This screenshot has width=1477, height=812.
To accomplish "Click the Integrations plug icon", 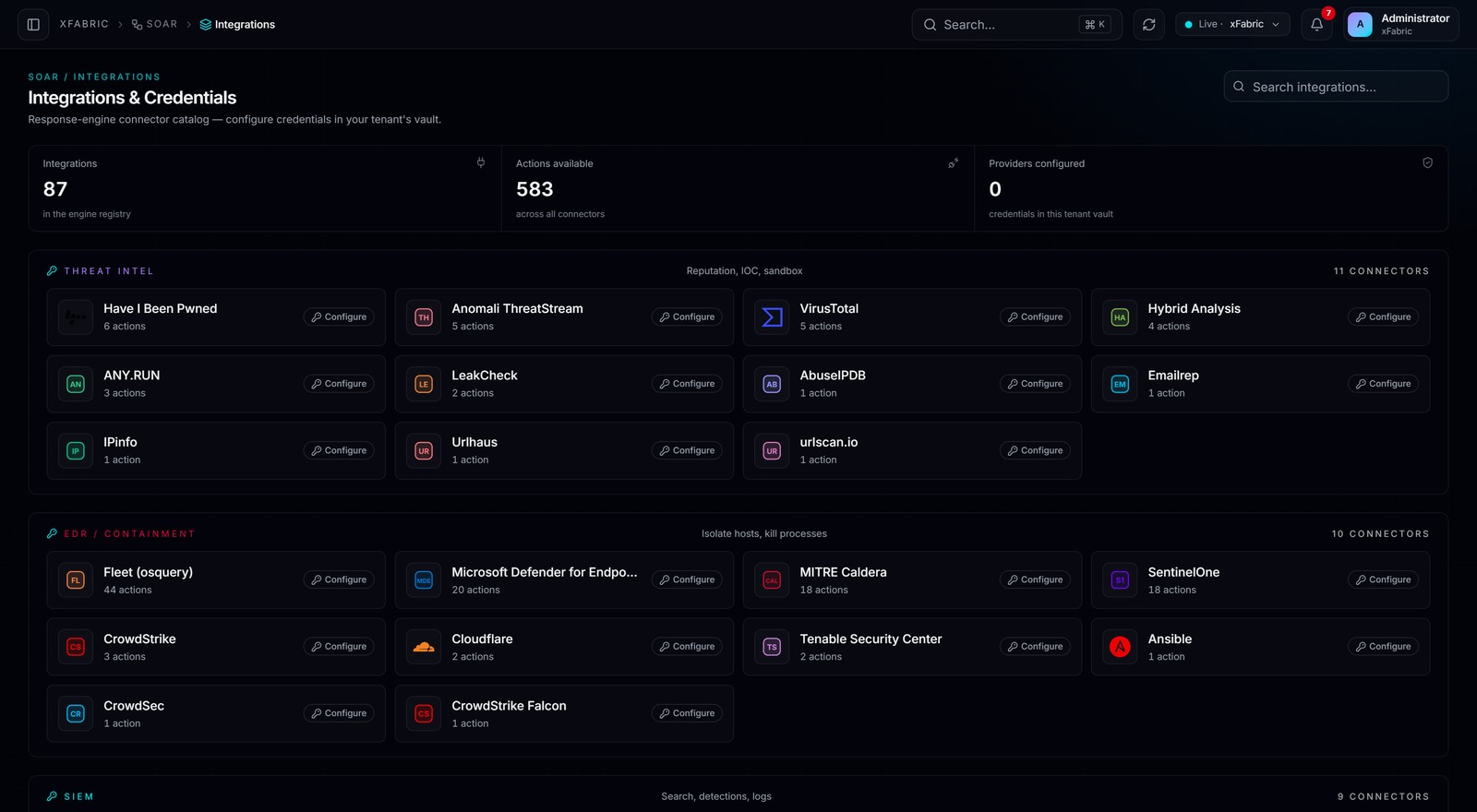I will (x=481, y=162).
